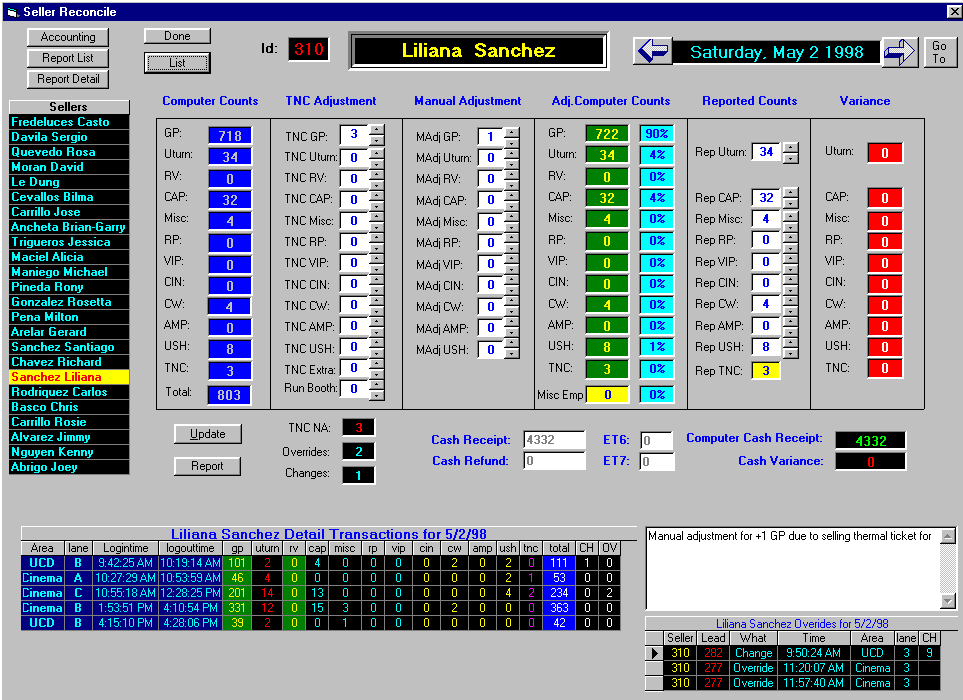
Task: Click the ET6 field
Action: [657, 440]
